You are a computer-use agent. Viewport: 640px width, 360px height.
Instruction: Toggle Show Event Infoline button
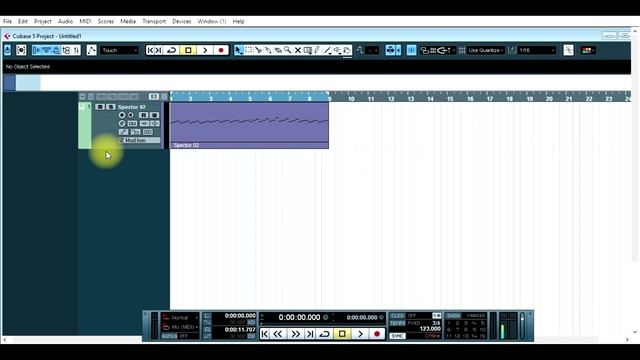[x=47, y=50]
